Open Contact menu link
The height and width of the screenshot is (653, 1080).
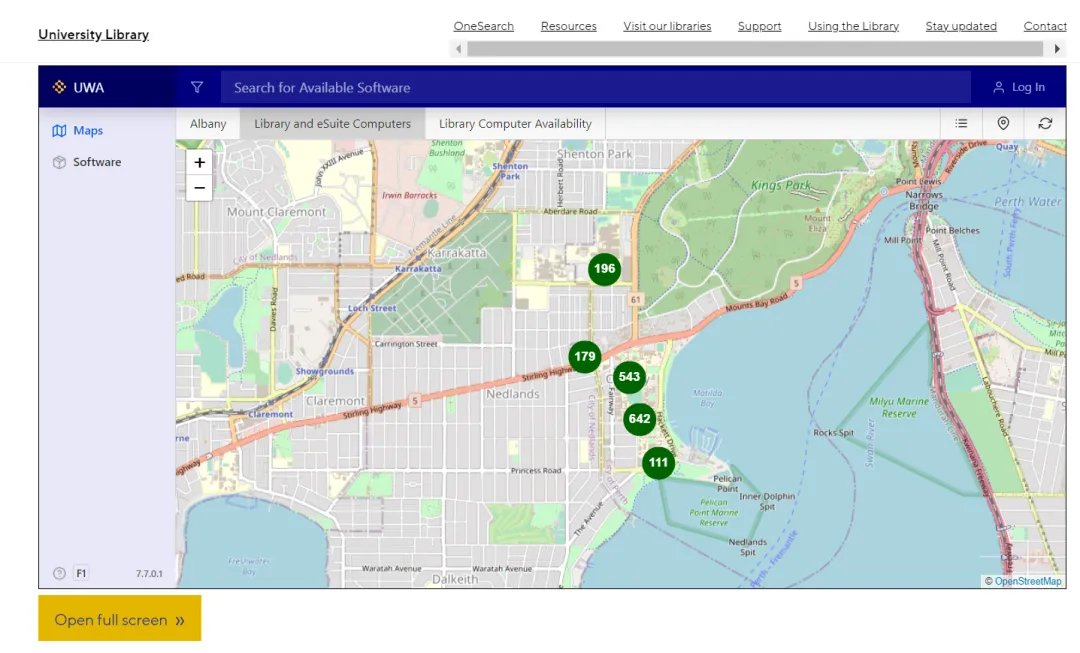1044,26
